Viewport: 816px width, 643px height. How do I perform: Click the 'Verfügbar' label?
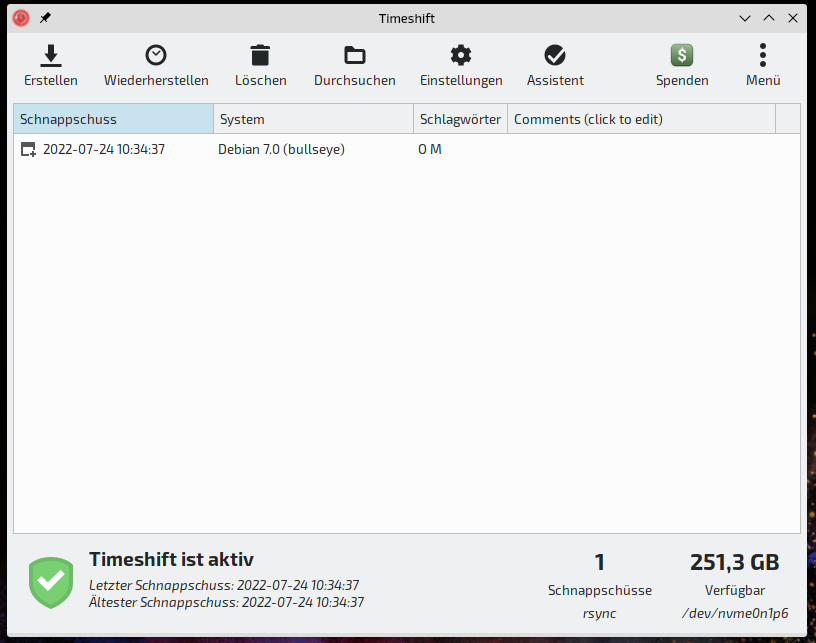(735, 590)
